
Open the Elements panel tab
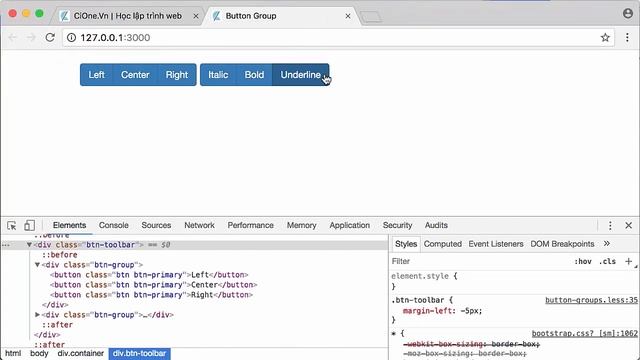[x=69, y=225]
